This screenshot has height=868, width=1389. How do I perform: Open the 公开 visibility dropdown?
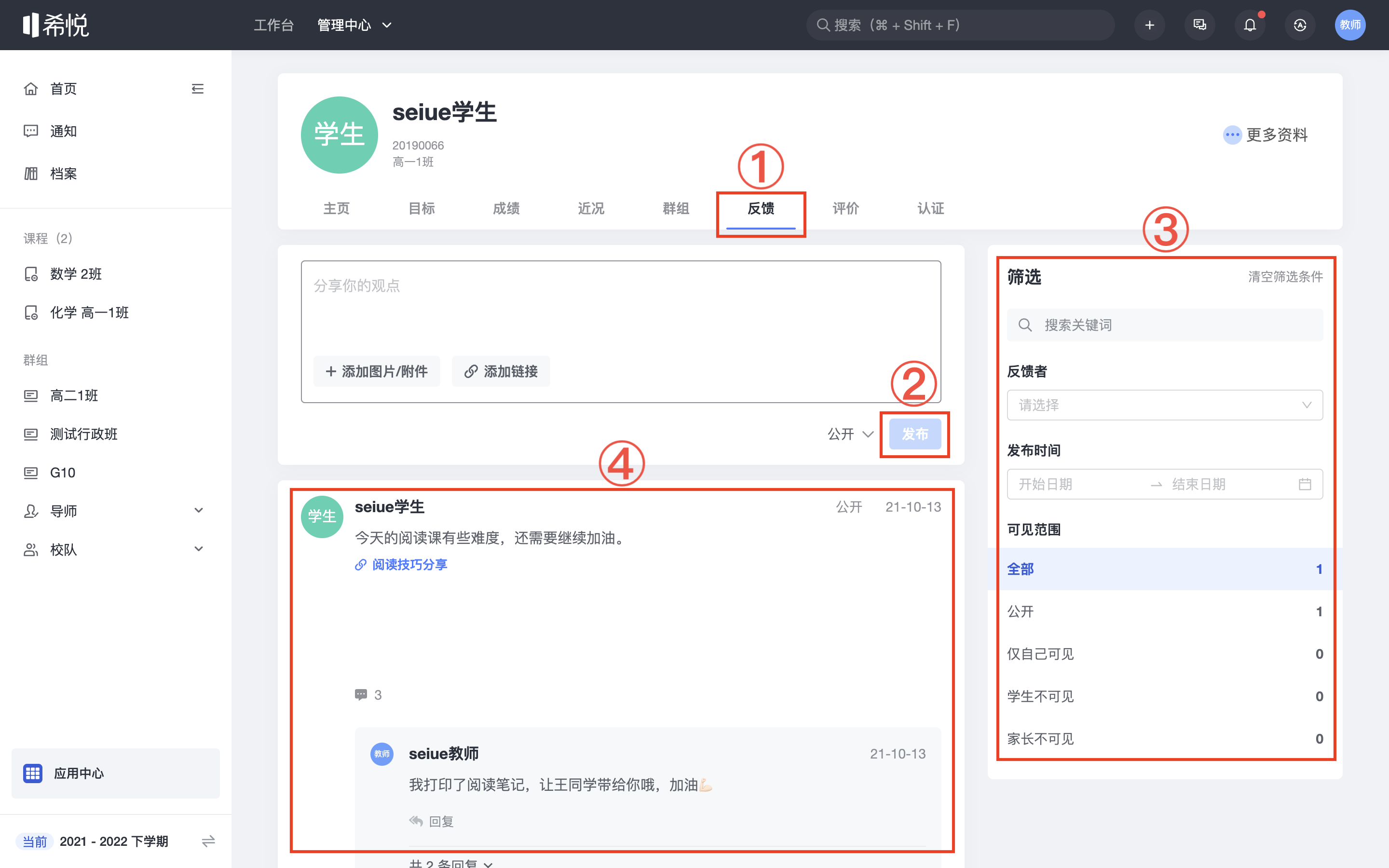click(850, 434)
